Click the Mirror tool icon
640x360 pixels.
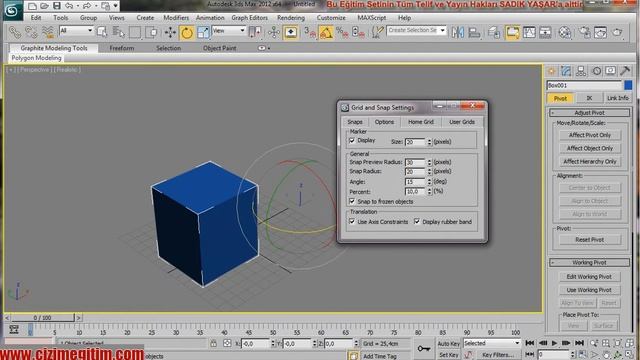458,32
